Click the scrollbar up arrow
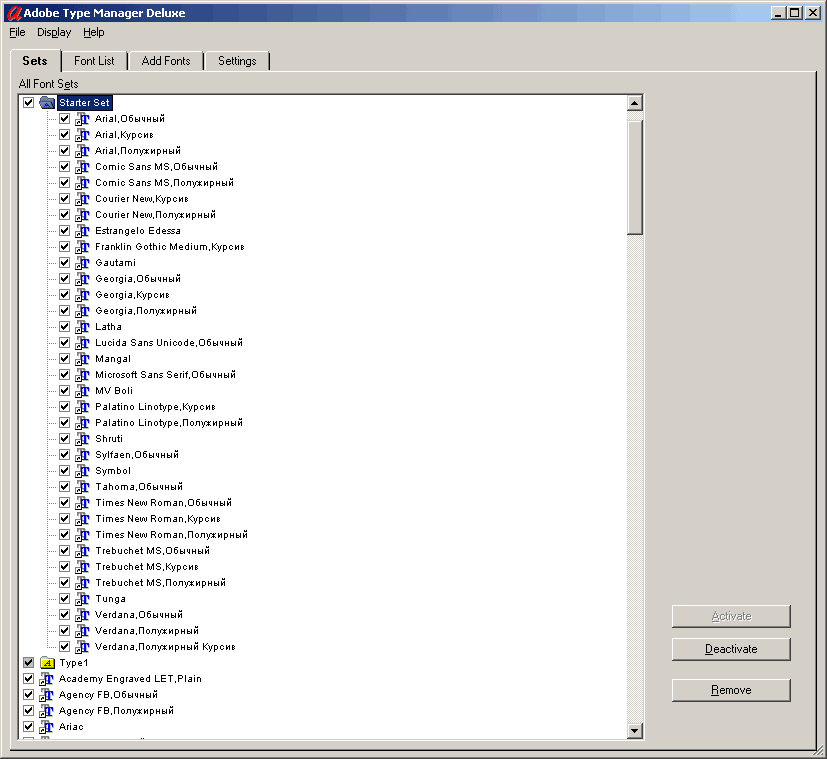Image resolution: width=827 pixels, height=759 pixels. tap(634, 103)
